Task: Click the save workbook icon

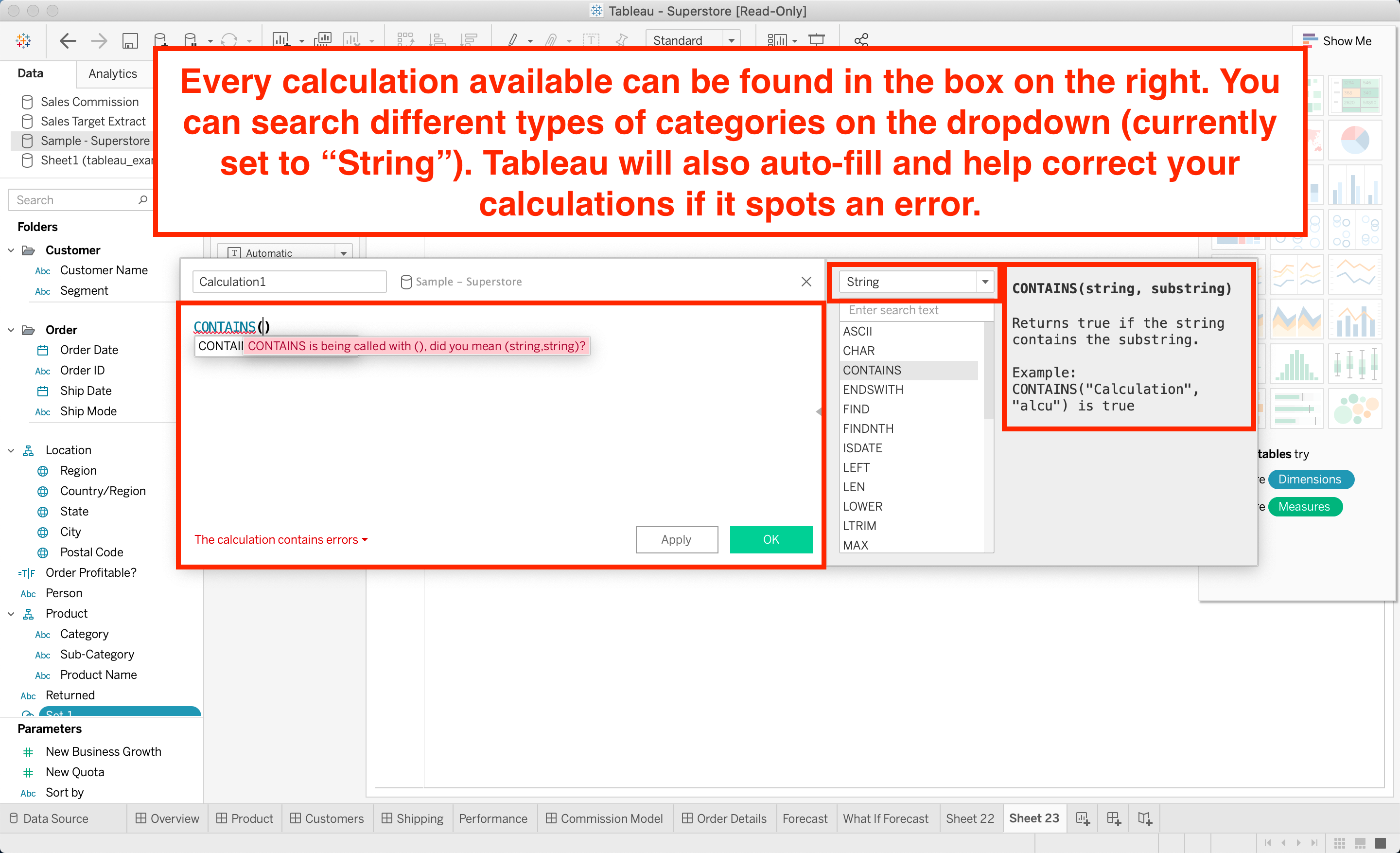Action: pyautogui.click(x=130, y=40)
